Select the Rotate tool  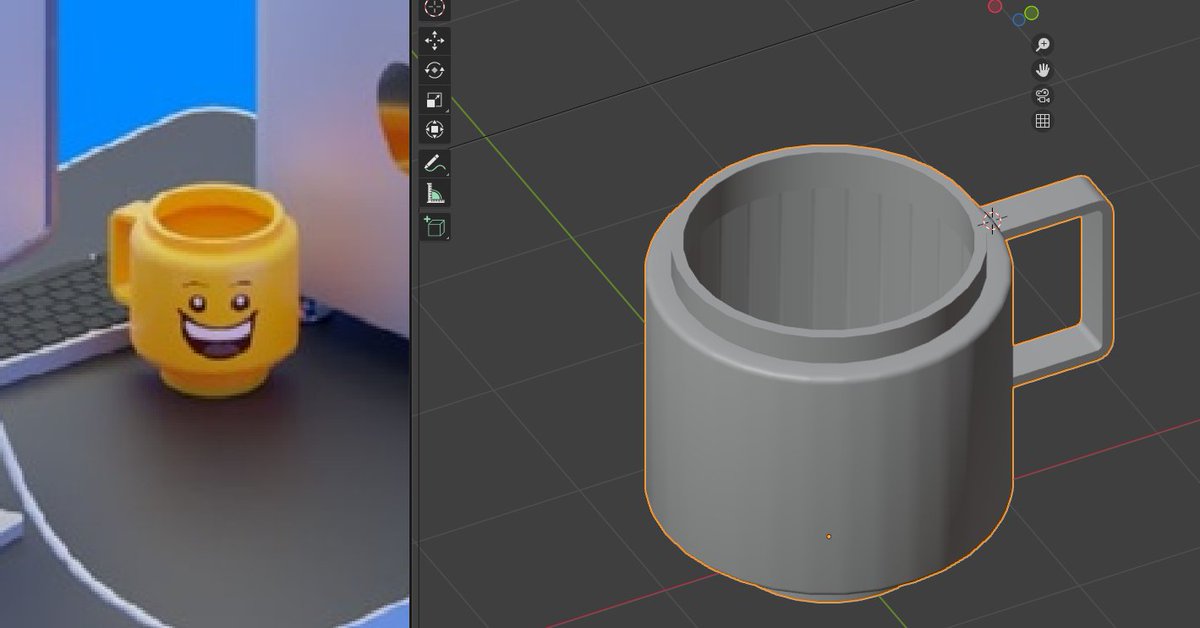pos(434,70)
